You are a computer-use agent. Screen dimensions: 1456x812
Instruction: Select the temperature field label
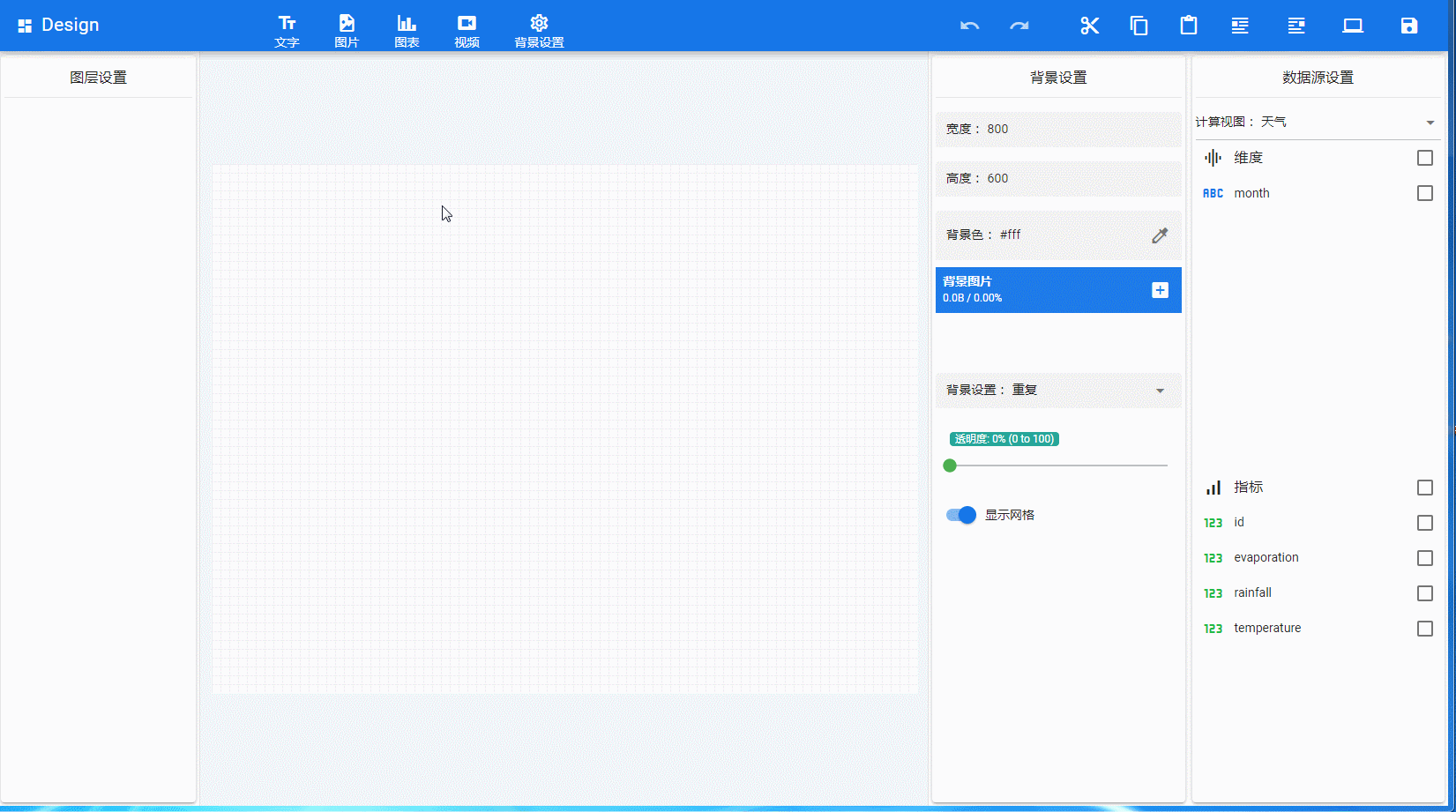tap(1267, 628)
